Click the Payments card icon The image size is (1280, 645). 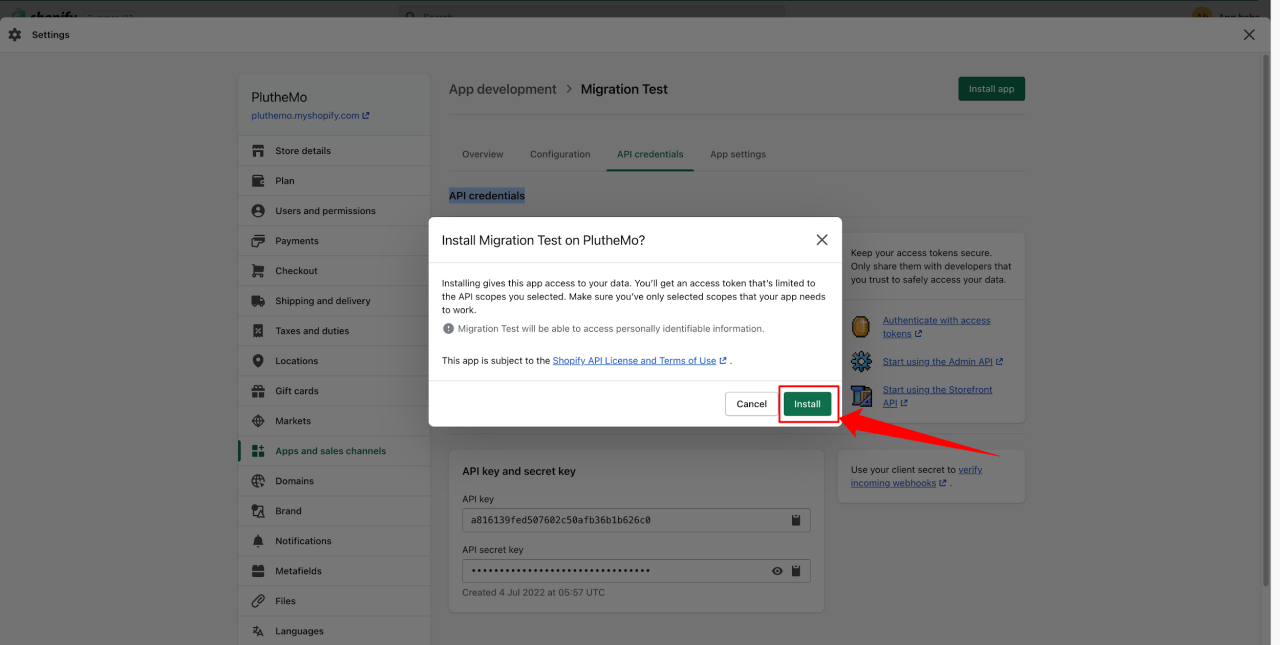point(258,241)
